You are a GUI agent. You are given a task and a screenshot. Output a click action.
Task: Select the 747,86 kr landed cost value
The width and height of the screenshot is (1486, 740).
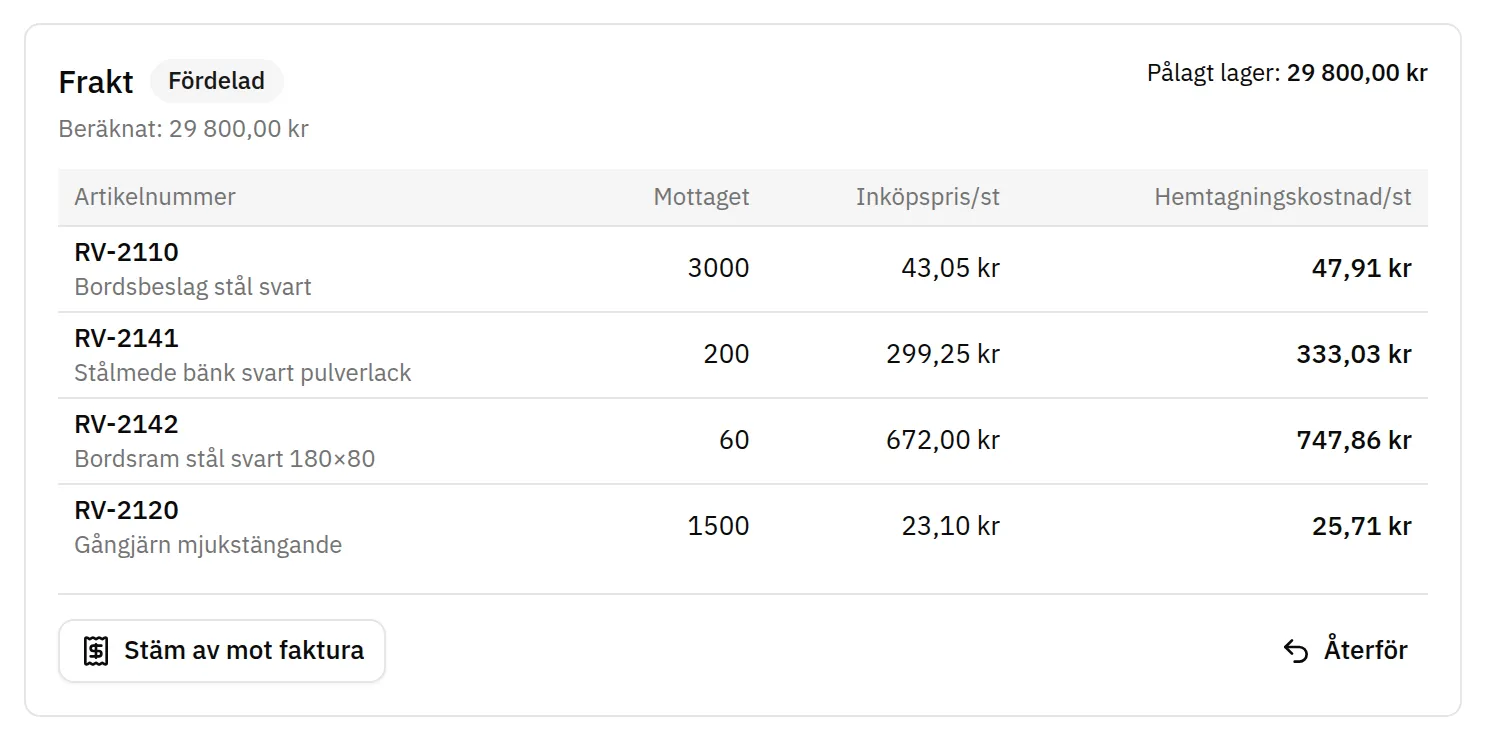pyautogui.click(x=1354, y=440)
